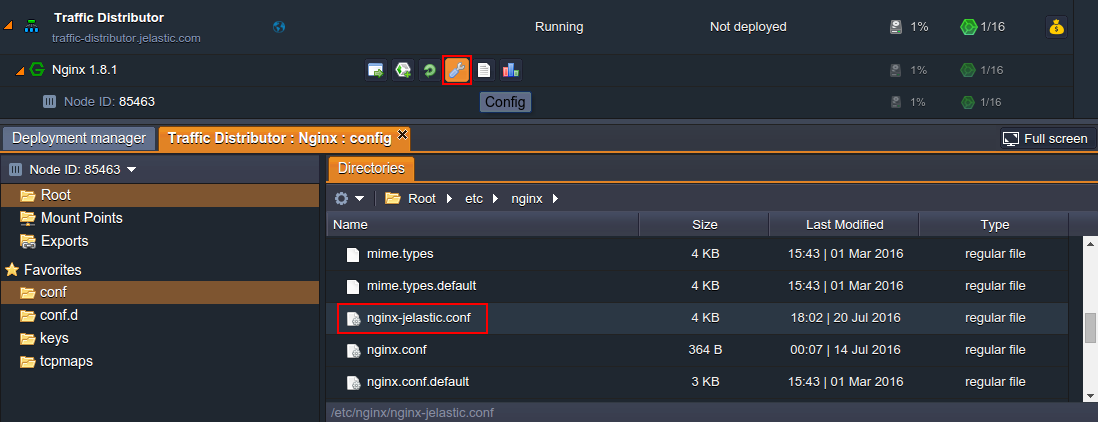
Task: Click the Node ID 85463 container icon
Action: click(49, 101)
